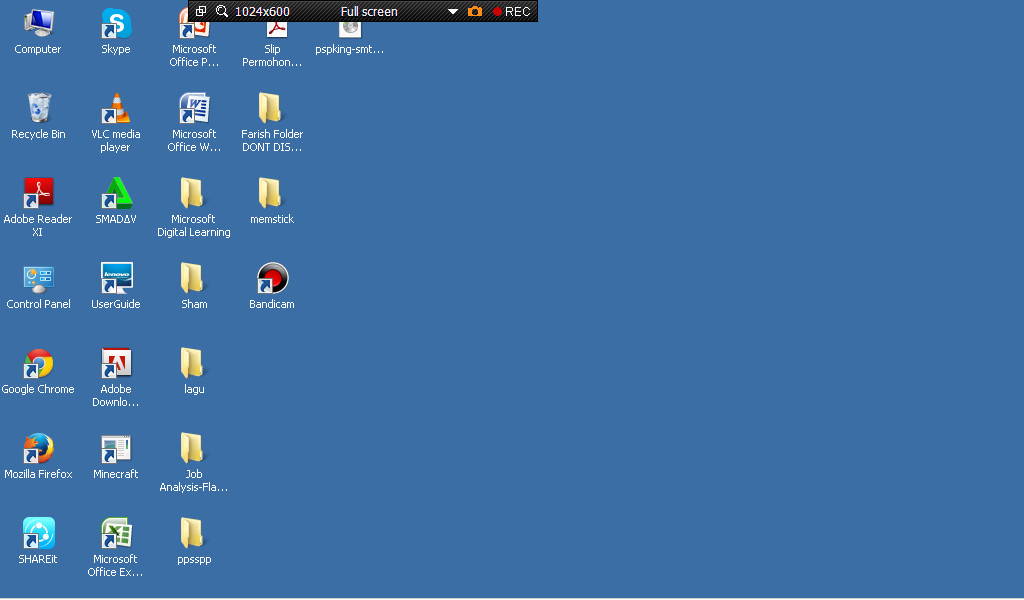Viewport: 1024px width, 600px height.
Task: Select the Mozilla Firefox icon
Action: pyautogui.click(x=38, y=449)
